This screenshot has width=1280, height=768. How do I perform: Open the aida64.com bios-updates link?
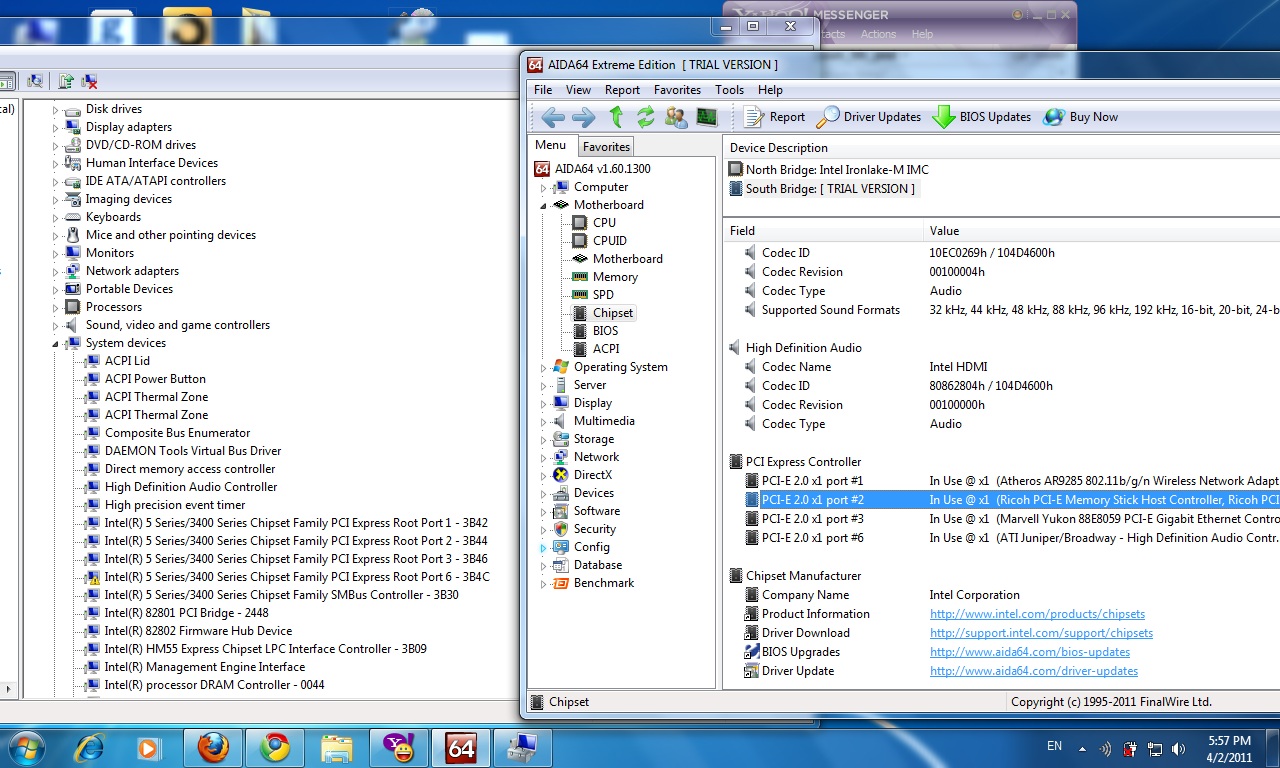pos(1030,652)
